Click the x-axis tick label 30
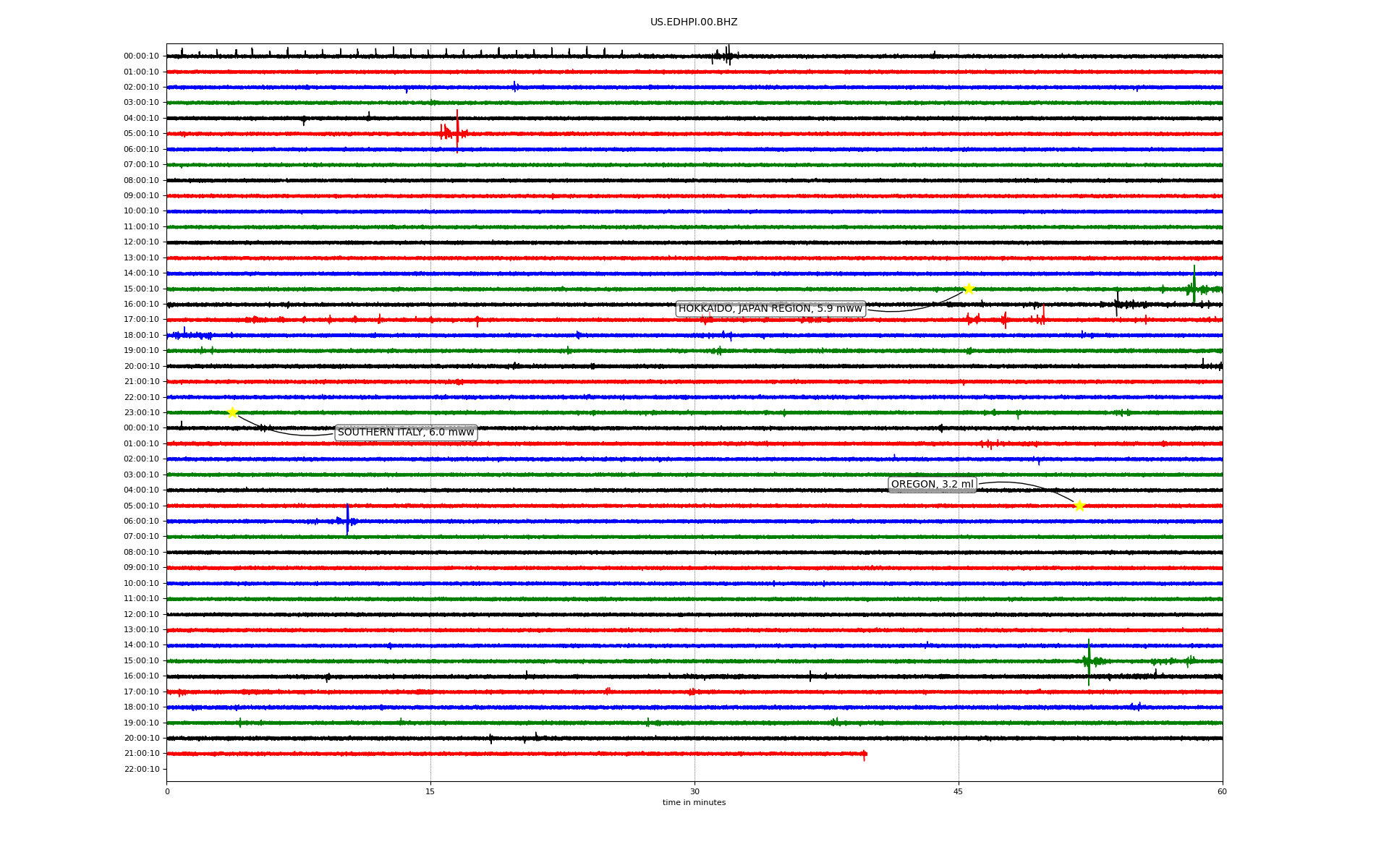 click(694, 791)
